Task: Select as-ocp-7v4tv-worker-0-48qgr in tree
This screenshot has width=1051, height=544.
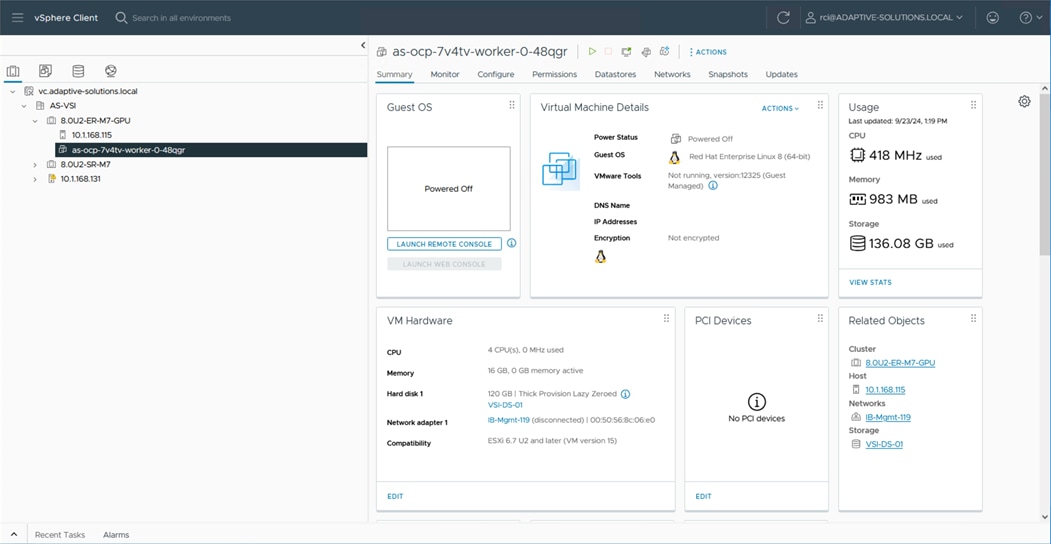Action: [128, 150]
